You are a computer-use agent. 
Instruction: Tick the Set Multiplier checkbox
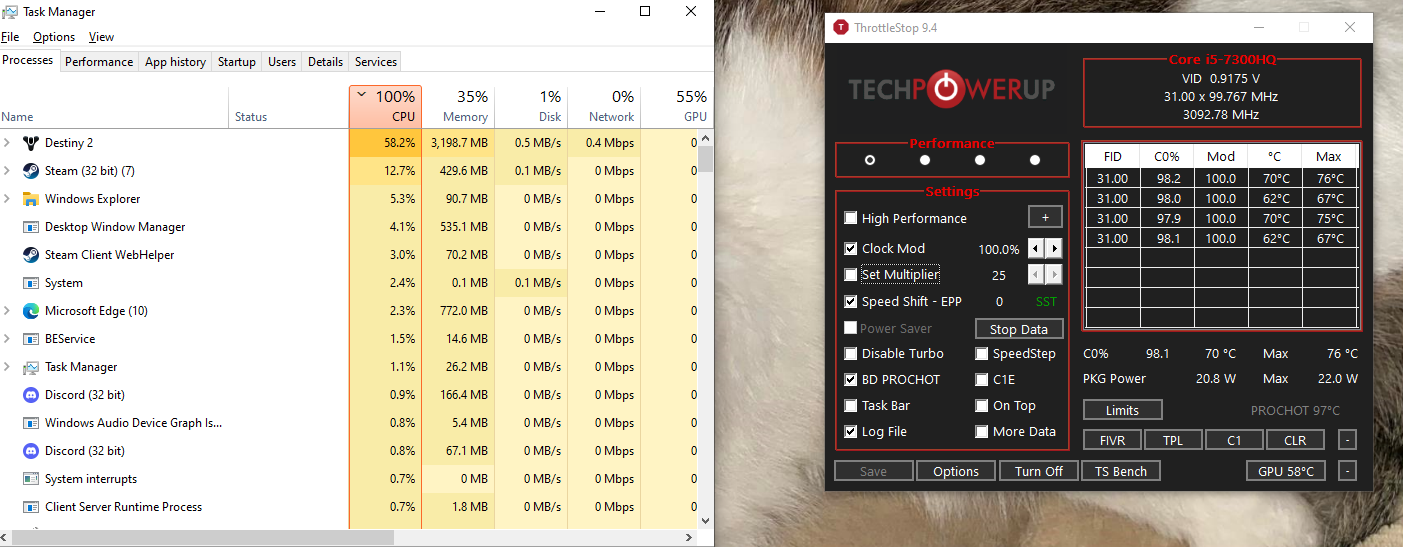point(851,274)
